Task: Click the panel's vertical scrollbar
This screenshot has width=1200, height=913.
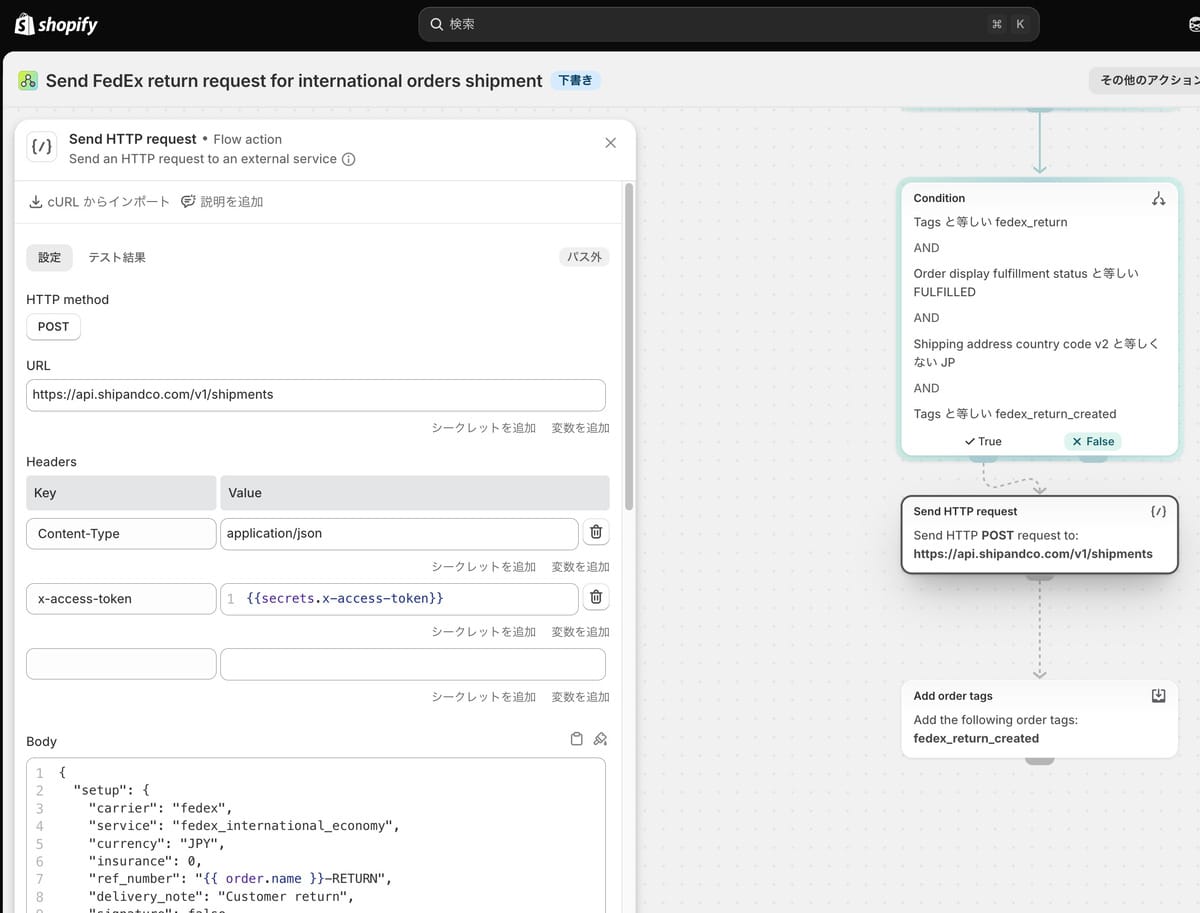Action: [x=629, y=347]
